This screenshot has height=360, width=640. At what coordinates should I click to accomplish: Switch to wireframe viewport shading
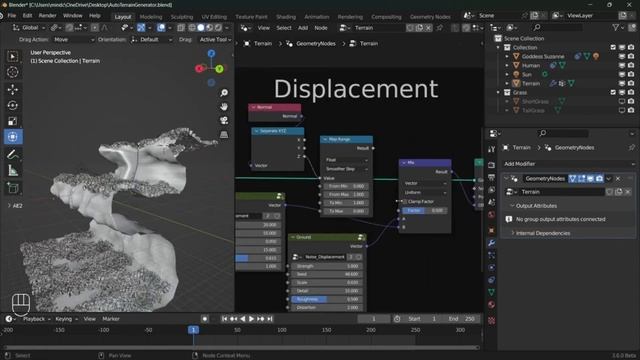click(192, 28)
